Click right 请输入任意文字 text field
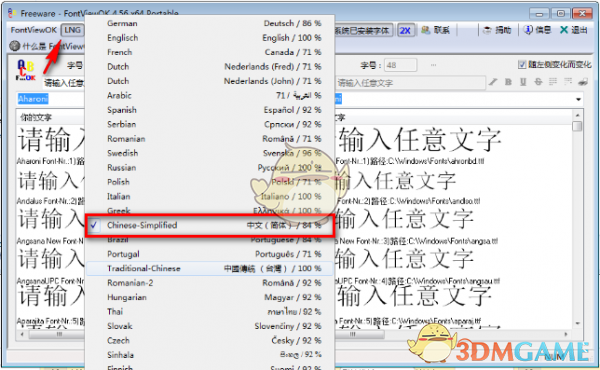600x370 pixels. pos(410,83)
